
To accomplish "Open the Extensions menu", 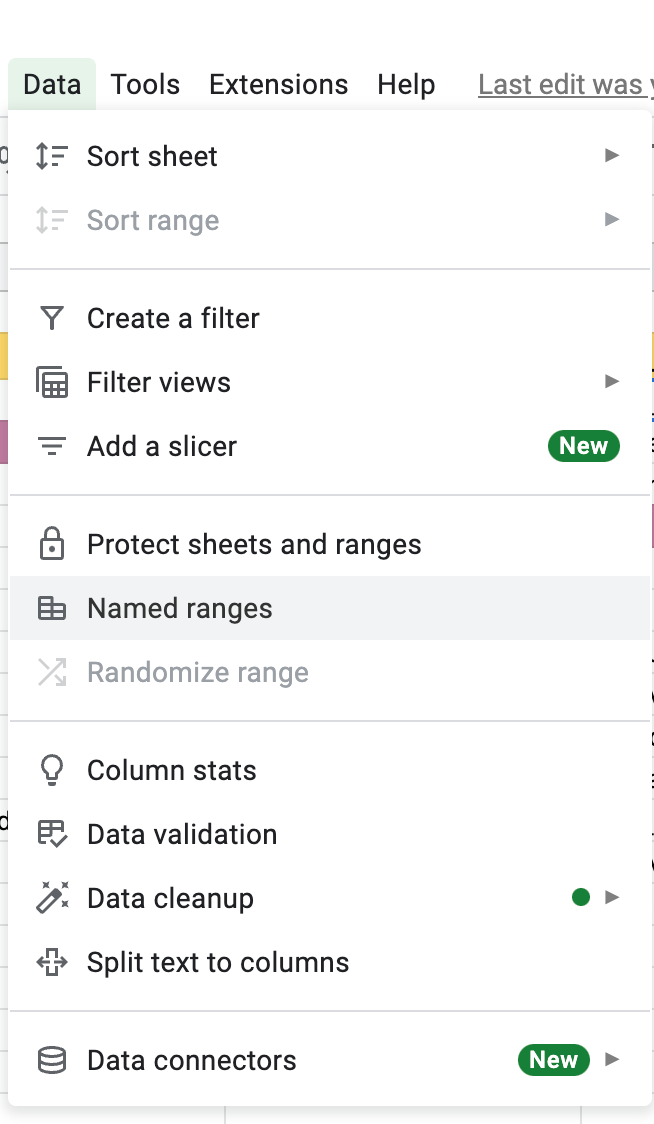I will (278, 85).
